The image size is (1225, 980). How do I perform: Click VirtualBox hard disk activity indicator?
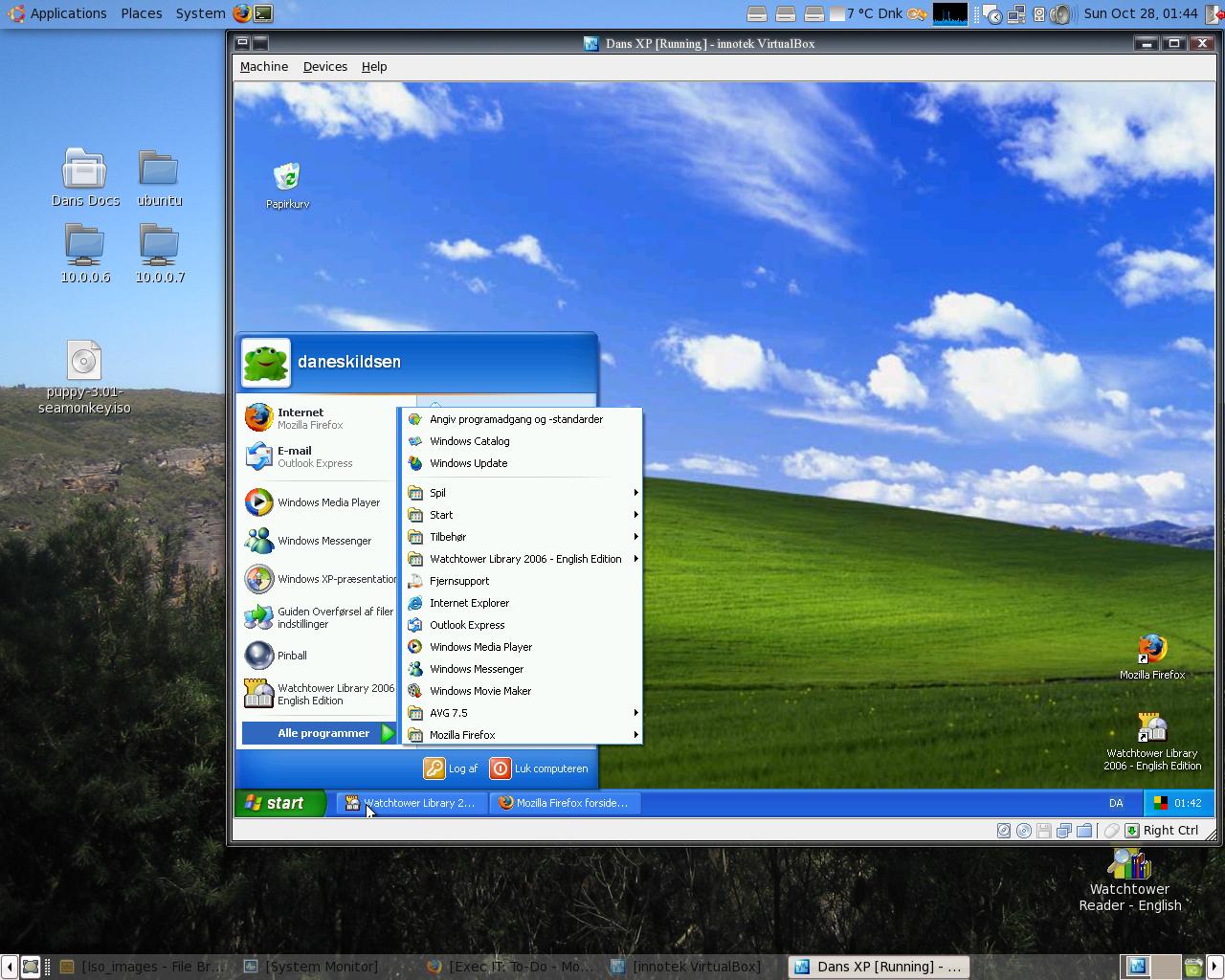(x=1003, y=831)
